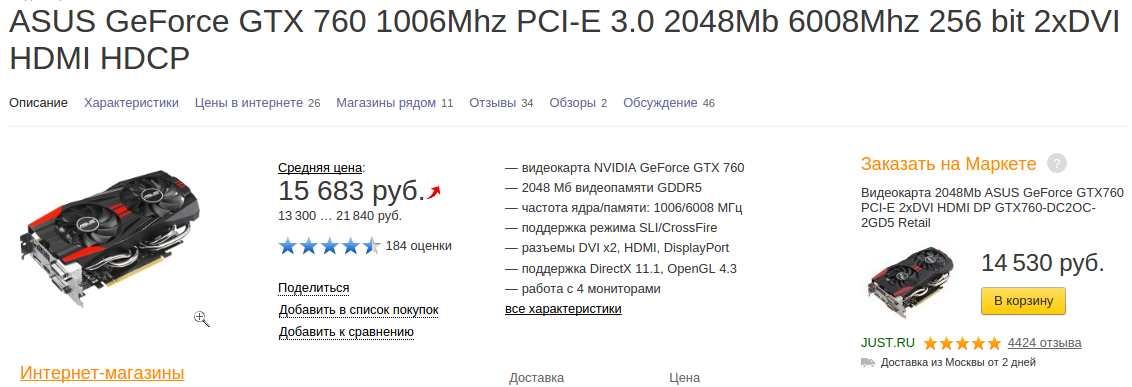Click the orange JUST.RU star rating
The image size is (1132, 387).
coord(962,343)
